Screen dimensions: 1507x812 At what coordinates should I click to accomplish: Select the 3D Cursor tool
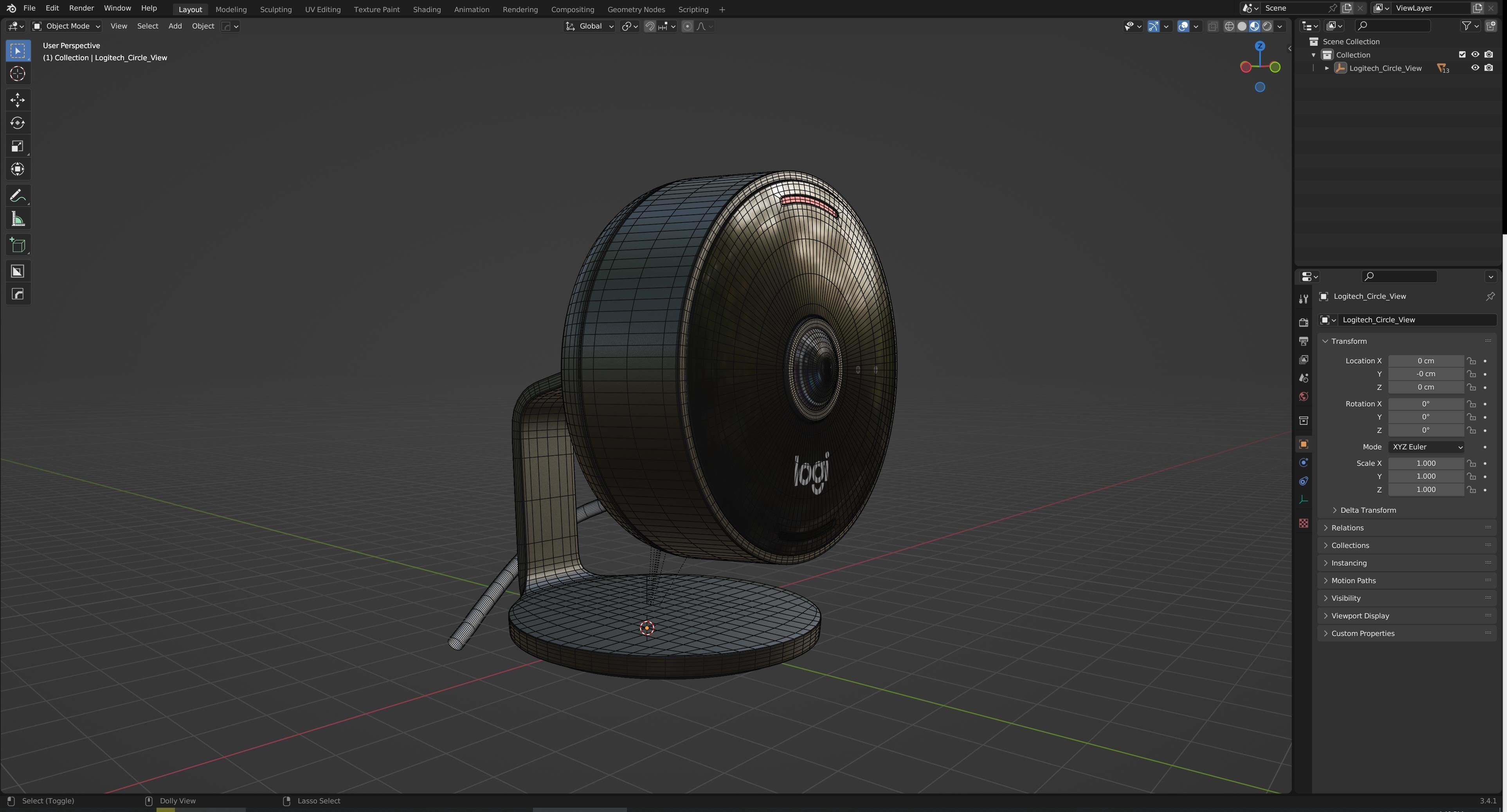click(x=18, y=74)
